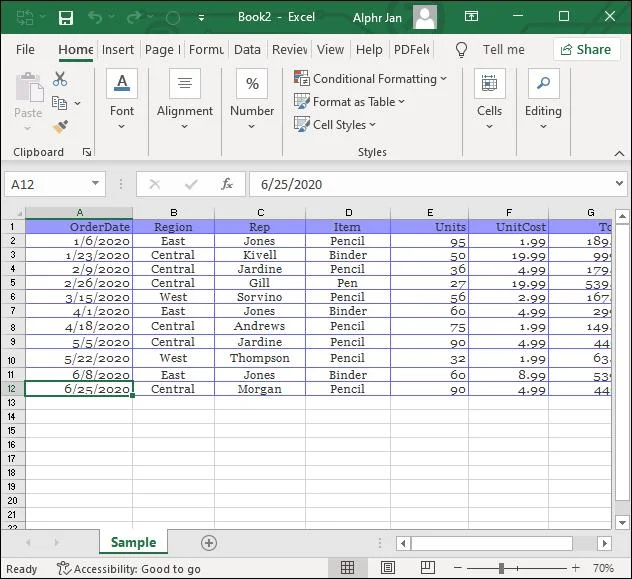Image resolution: width=632 pixels, height=579 pixels.
Task: Click the Alphr Jan account avatar
Action: pyautogui.click(x=424, y=17)
